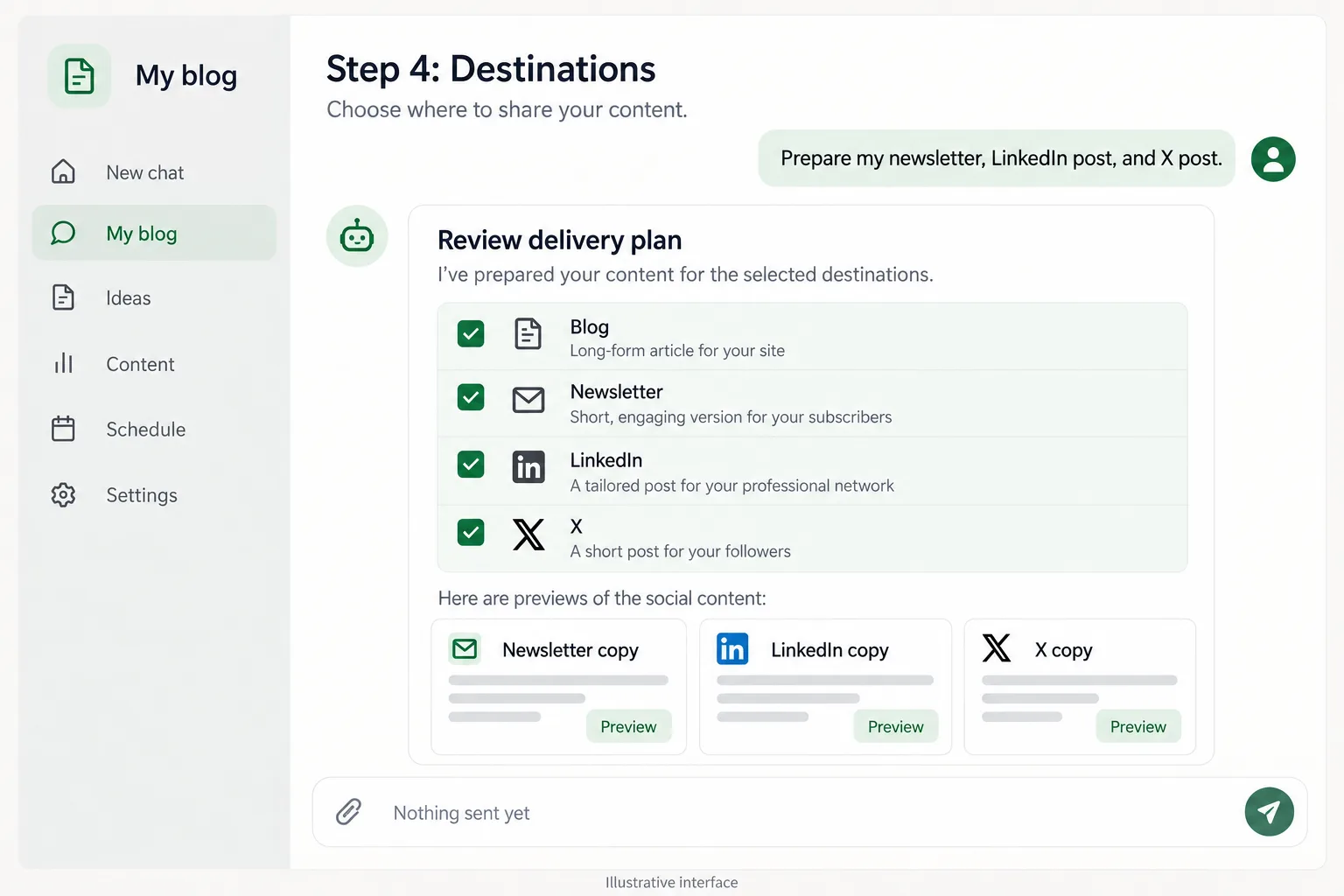The image size is (1344, 896).
Task: Click the paperclip attach icon
Action: tap(348, 812)
